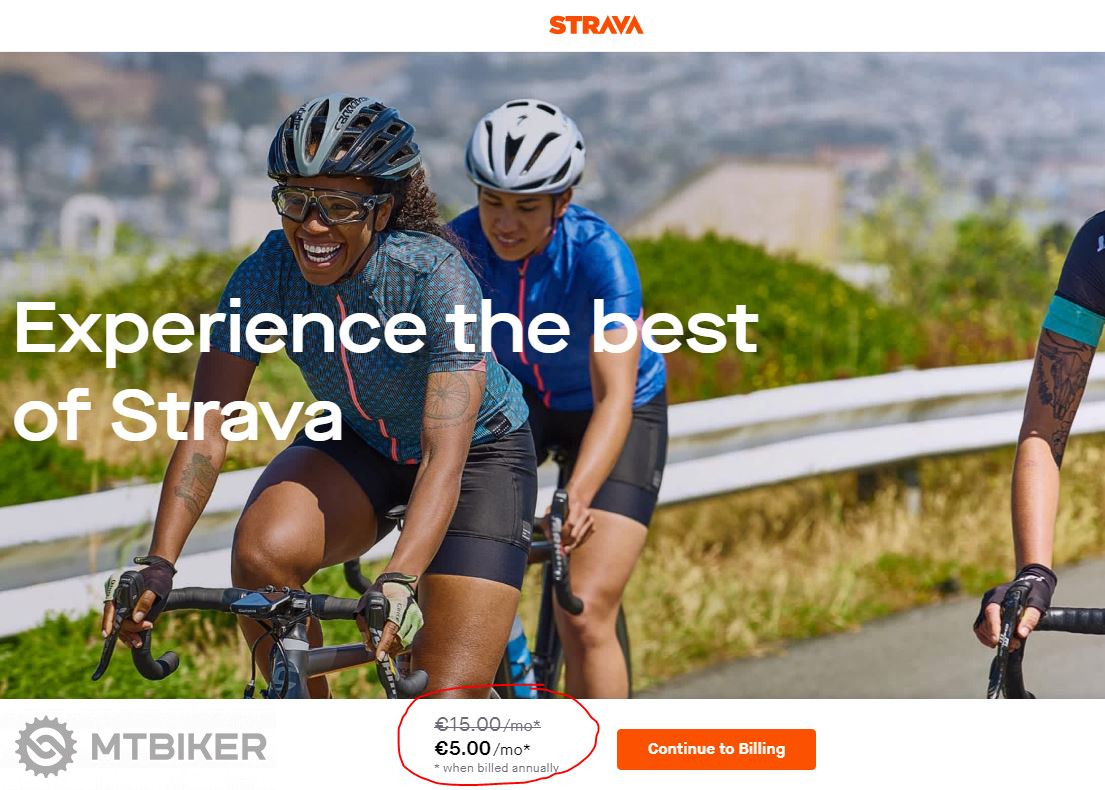Image resolution: width=1105 pixels, height=790 pixels.
Task: Click the Strava logo at top
Action: [595, 25]
